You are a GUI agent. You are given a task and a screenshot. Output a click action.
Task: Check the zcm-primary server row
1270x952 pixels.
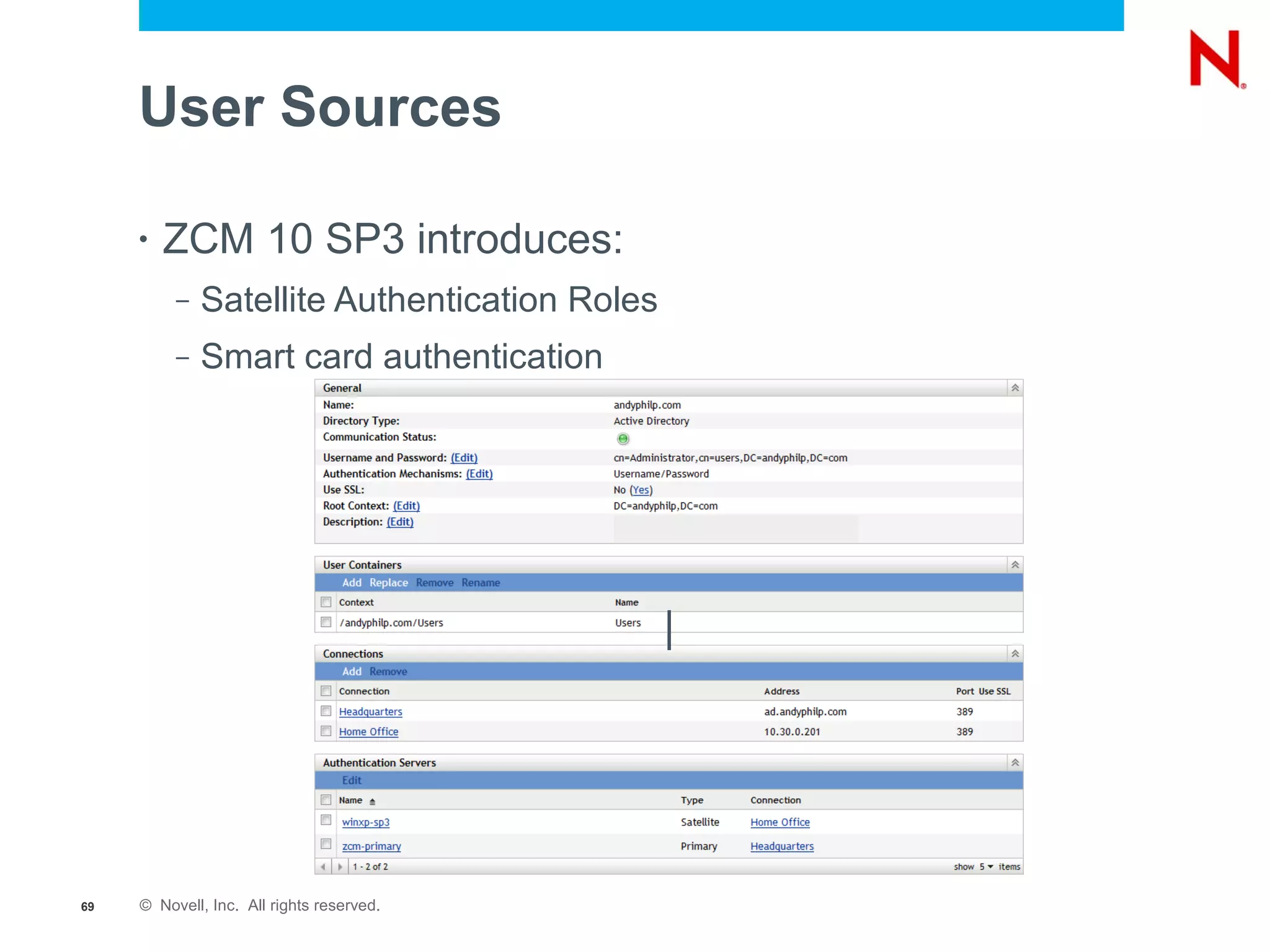pyautogui.click(x=326, y=844)
